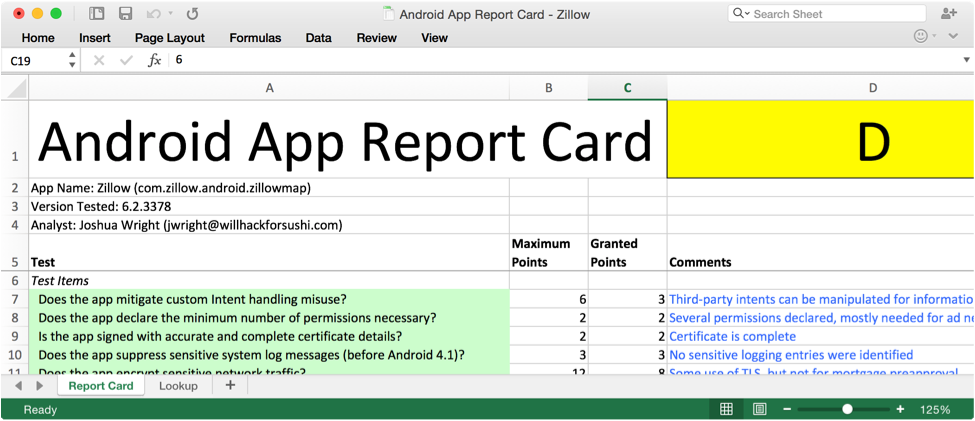Go to previous sheet arrow
Screen dimensions: 975x421
pyautogui.click(x=18, y=386)
